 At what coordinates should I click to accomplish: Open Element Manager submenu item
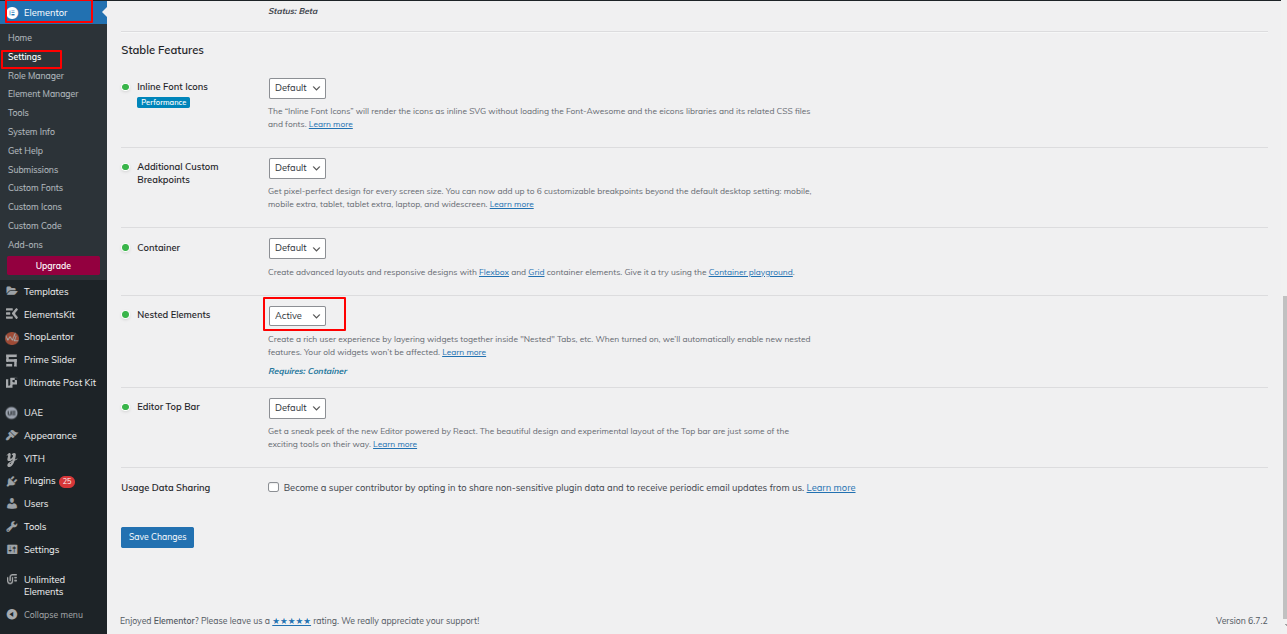(x=43, y=94)
